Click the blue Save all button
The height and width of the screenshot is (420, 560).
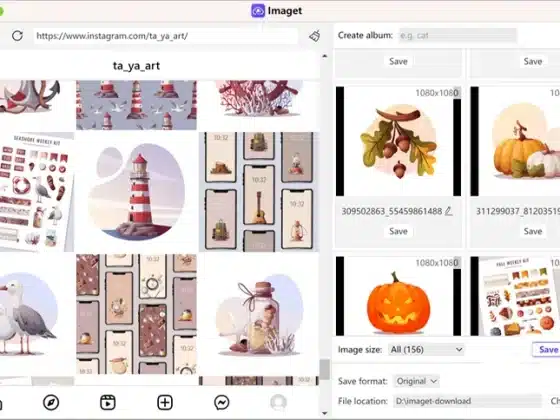[x=546, y=349]
